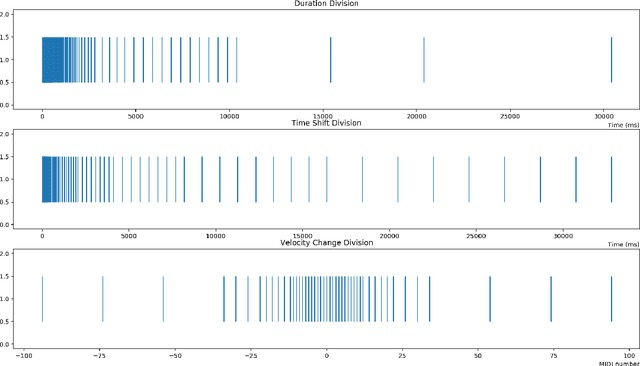Click the 2.0 y-axis tick in Duration Division
The image size is (640, 366).
(x=5, y=15)
